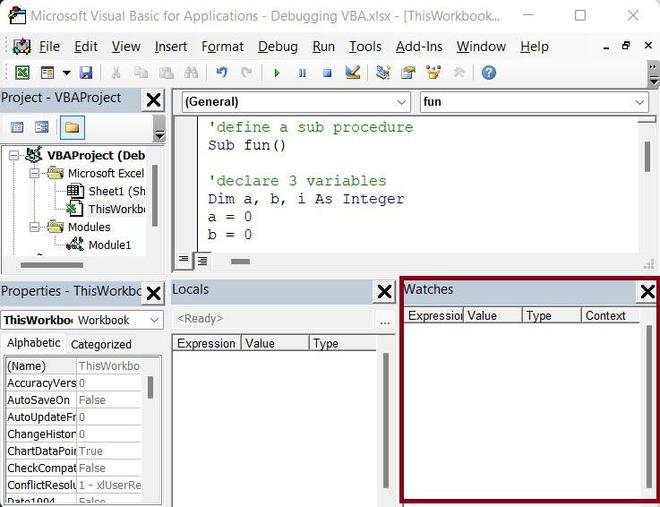660x507 pixels.
Task: Open ThisWorkbook object dropdown in Properties
Action: 82,320
